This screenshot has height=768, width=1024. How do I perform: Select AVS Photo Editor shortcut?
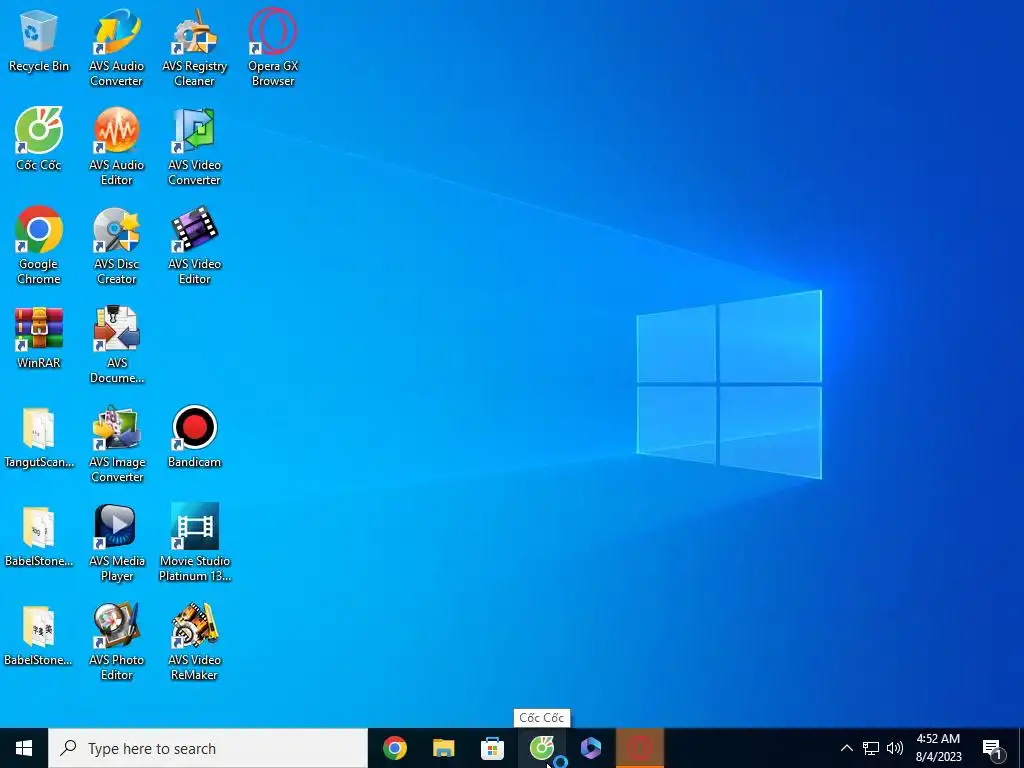tap(117, 642)
